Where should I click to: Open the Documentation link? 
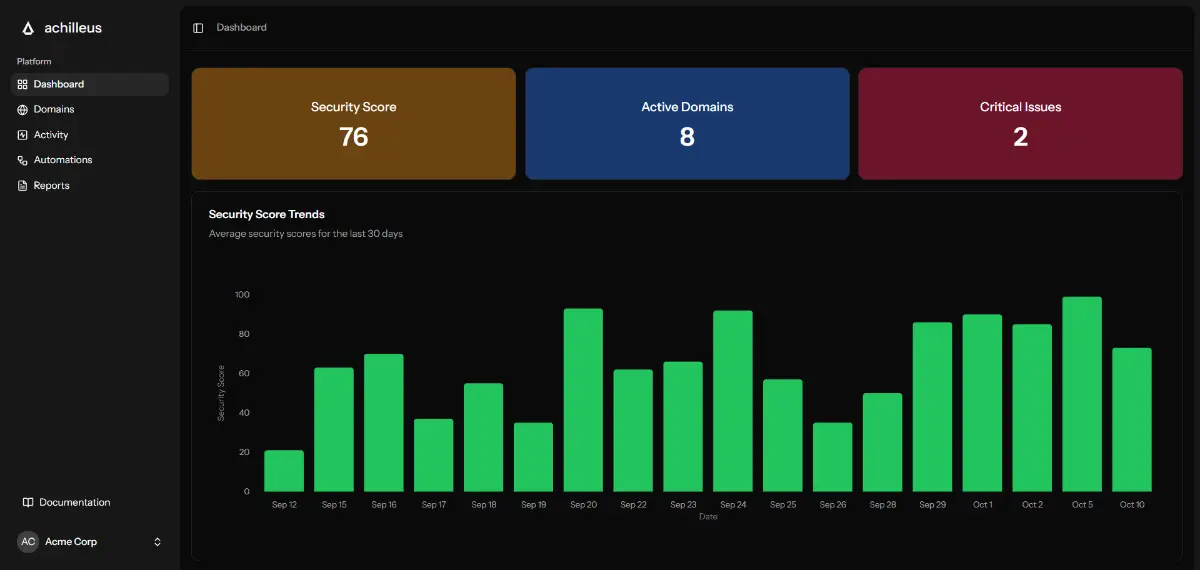[75, 502]
